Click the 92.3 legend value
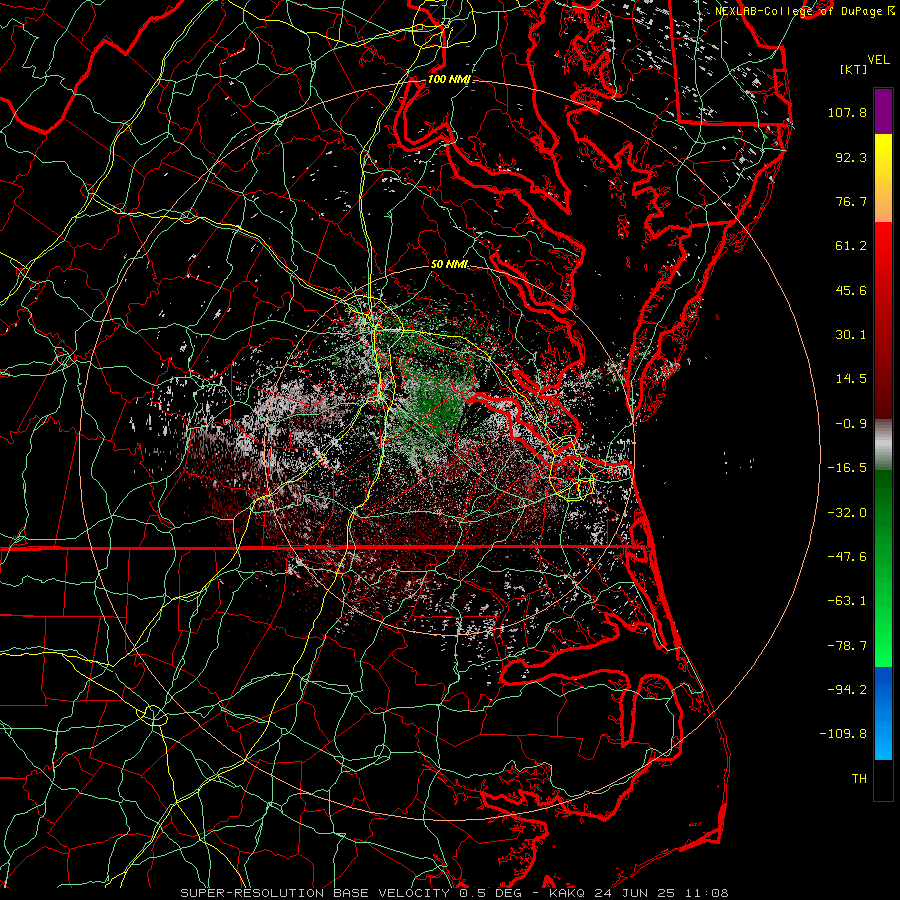Viewport: 900px width, 900px height. (x=851, y=157)
